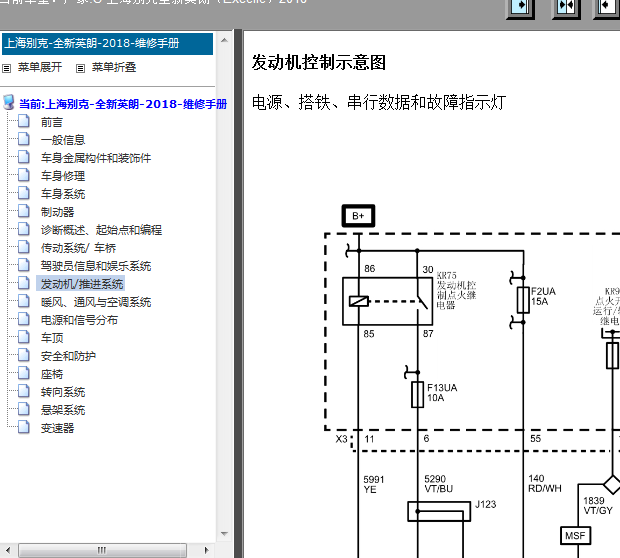Select the 上海别克-全新英朗-2018-维修手册 header

point(108,44)
